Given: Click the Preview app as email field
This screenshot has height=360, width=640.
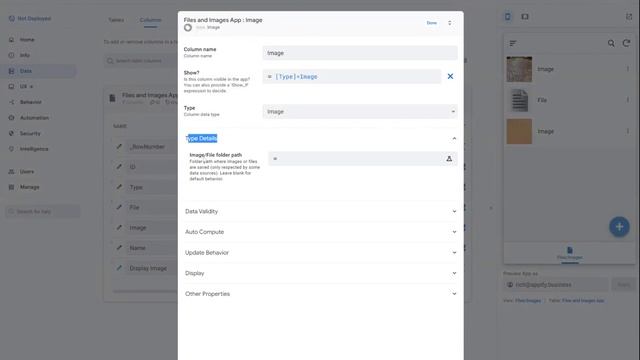Looking at the screenshot, I should pyautogui.click(x=556, y=285).
